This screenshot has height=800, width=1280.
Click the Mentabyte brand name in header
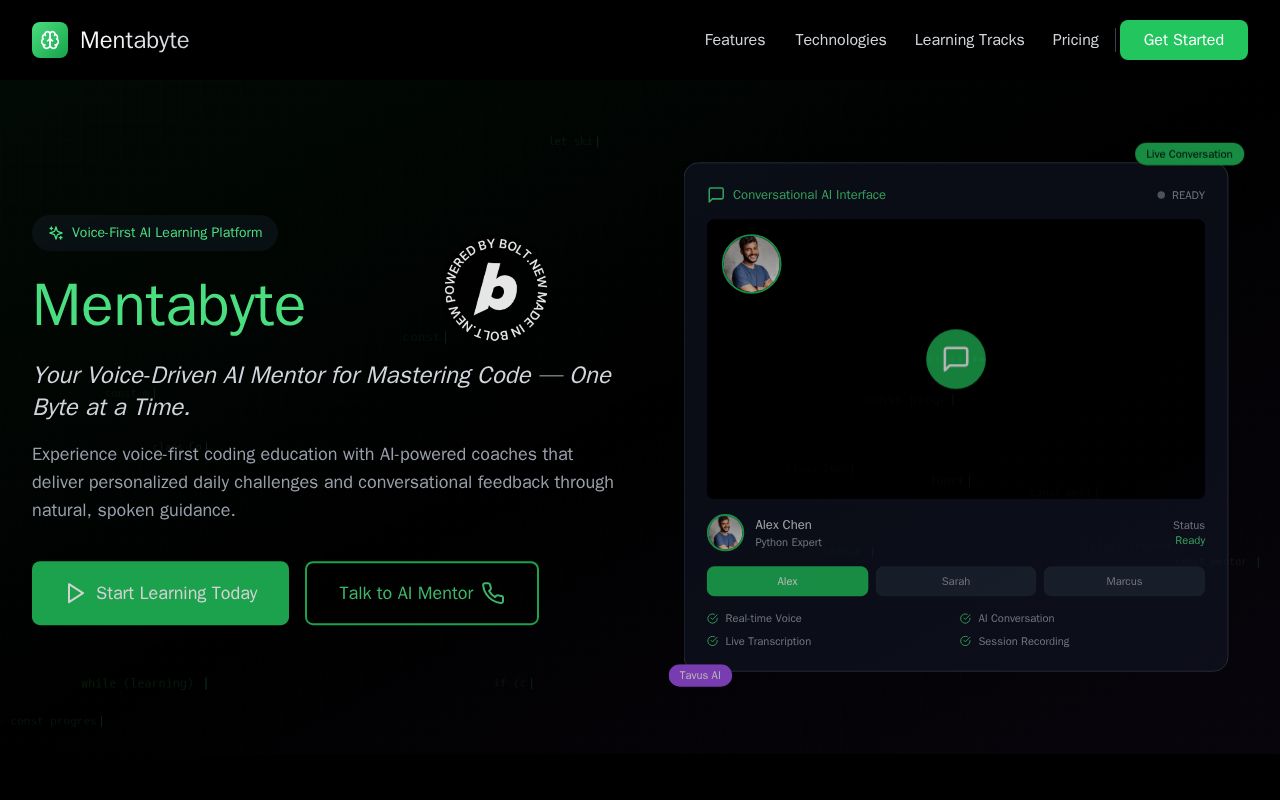click(x=135, y=40)
